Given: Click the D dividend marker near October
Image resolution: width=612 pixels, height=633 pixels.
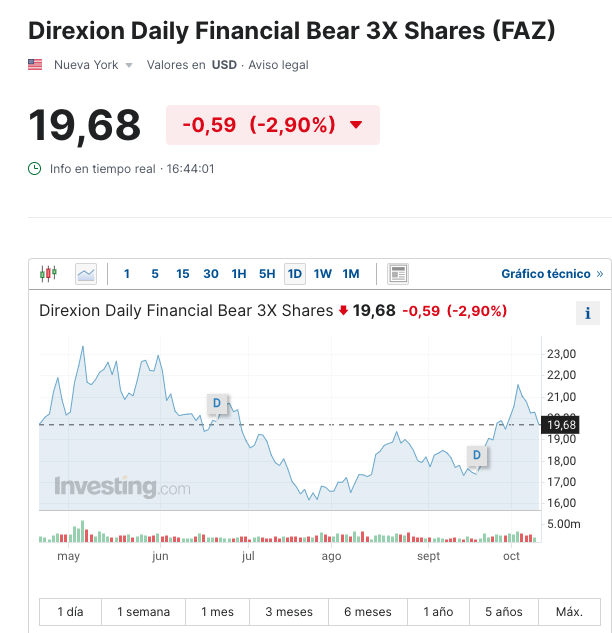Looking at the screenshot, I should [x=477, y=456].
